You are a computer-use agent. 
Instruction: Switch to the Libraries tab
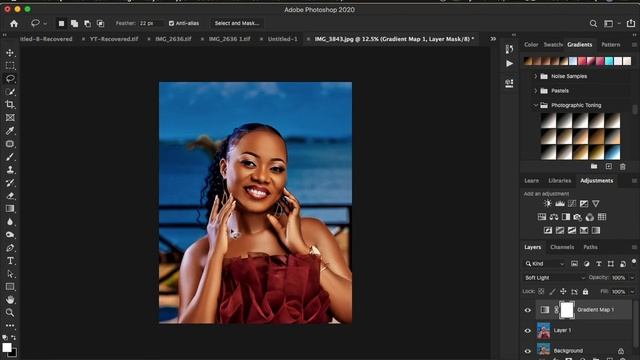[560, 180]
